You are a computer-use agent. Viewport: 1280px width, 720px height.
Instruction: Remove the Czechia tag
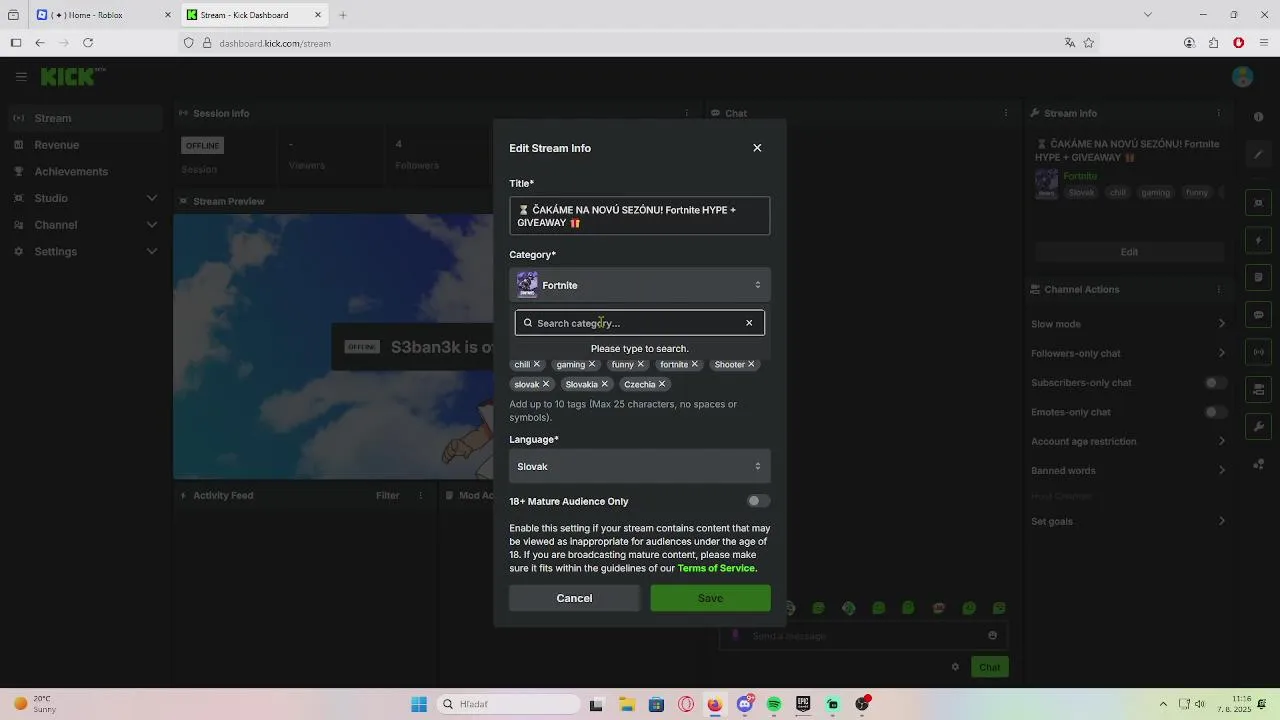coord(662,384)
